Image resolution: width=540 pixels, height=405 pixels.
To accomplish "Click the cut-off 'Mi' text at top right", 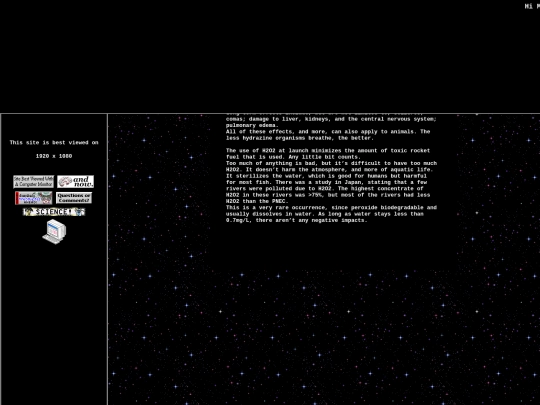I will [x=532, y=6].
